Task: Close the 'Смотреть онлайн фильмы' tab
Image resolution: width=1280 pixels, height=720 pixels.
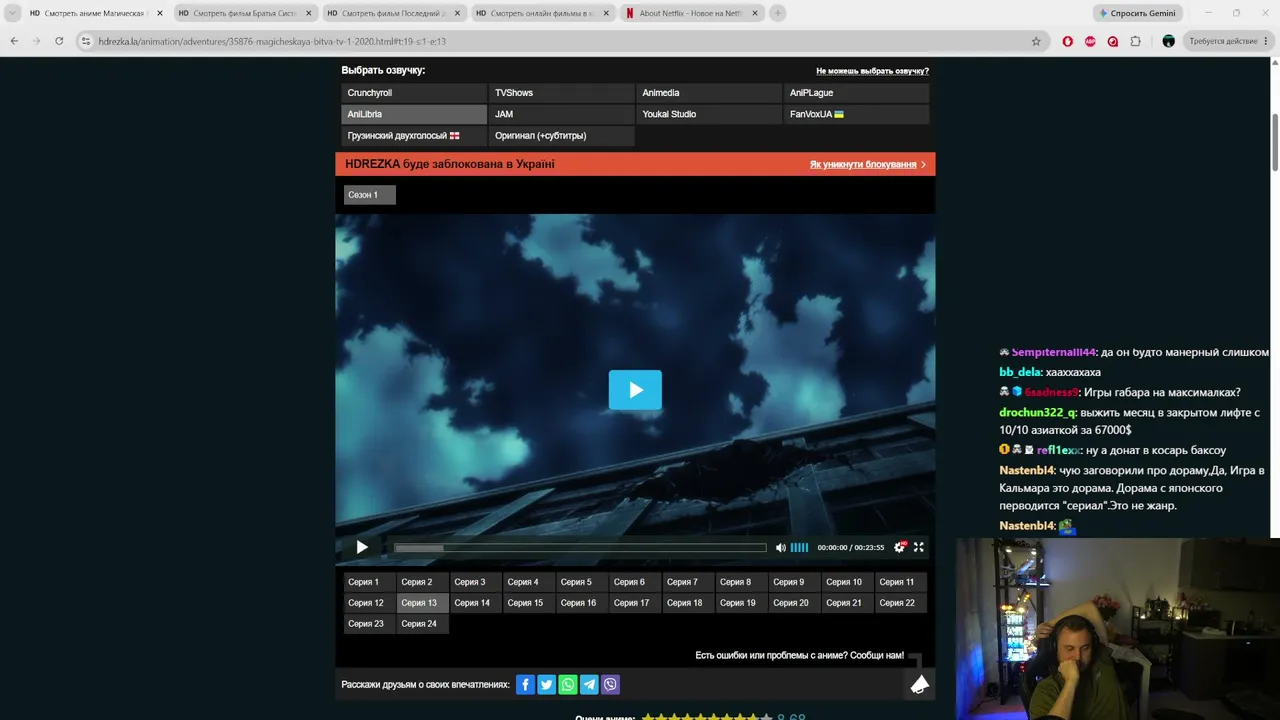Action: [606, 13]
